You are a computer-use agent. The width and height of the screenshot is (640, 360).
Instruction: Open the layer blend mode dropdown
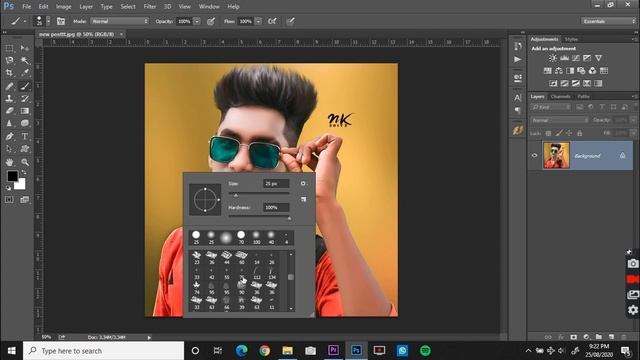click(x=560, y=120)
